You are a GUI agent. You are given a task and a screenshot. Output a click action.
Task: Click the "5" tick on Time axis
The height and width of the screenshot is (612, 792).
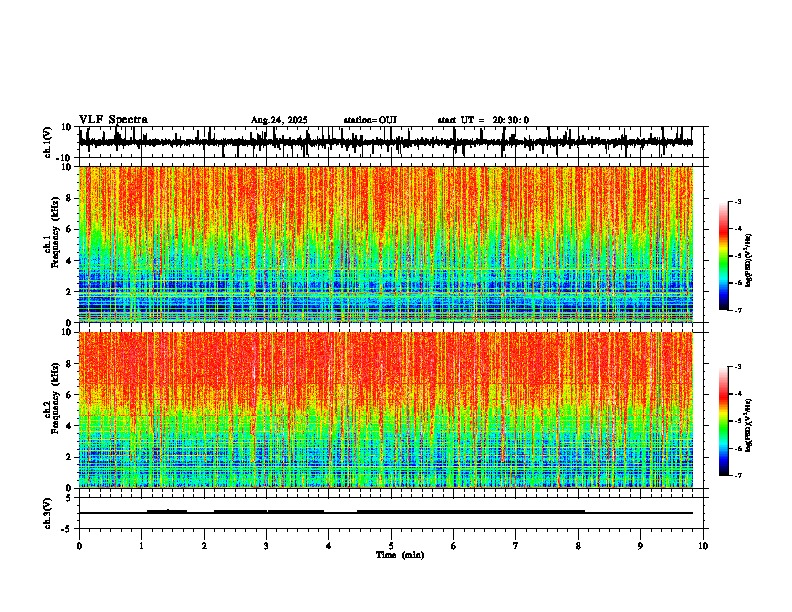point(391,546)
